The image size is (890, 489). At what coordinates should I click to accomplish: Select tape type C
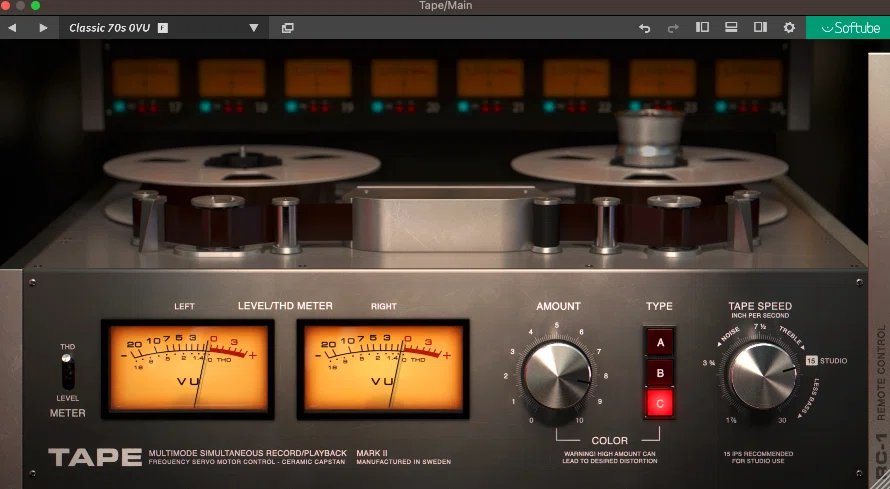tap(660, 403)
